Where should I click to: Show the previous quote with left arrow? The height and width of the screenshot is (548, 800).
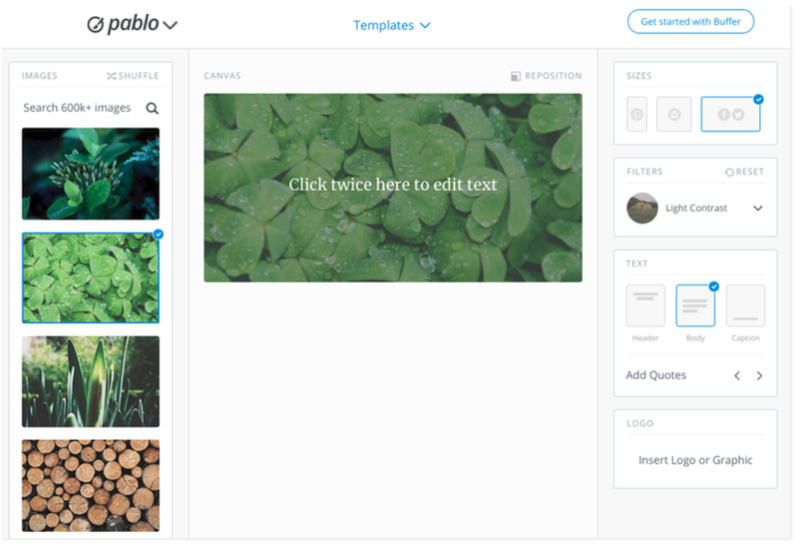737,376
